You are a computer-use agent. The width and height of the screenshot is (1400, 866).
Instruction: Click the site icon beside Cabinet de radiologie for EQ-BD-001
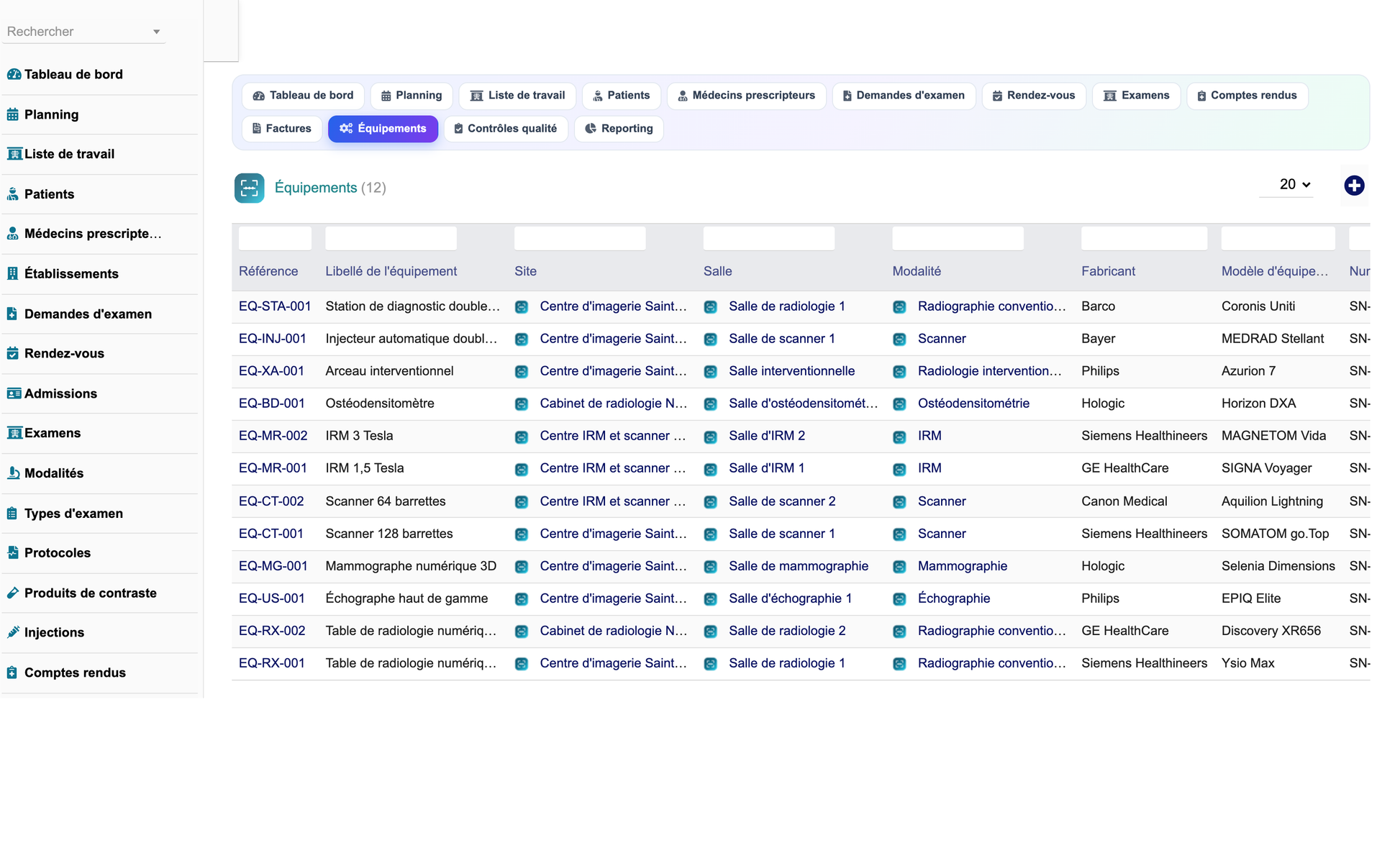click(x=522, y=404)
